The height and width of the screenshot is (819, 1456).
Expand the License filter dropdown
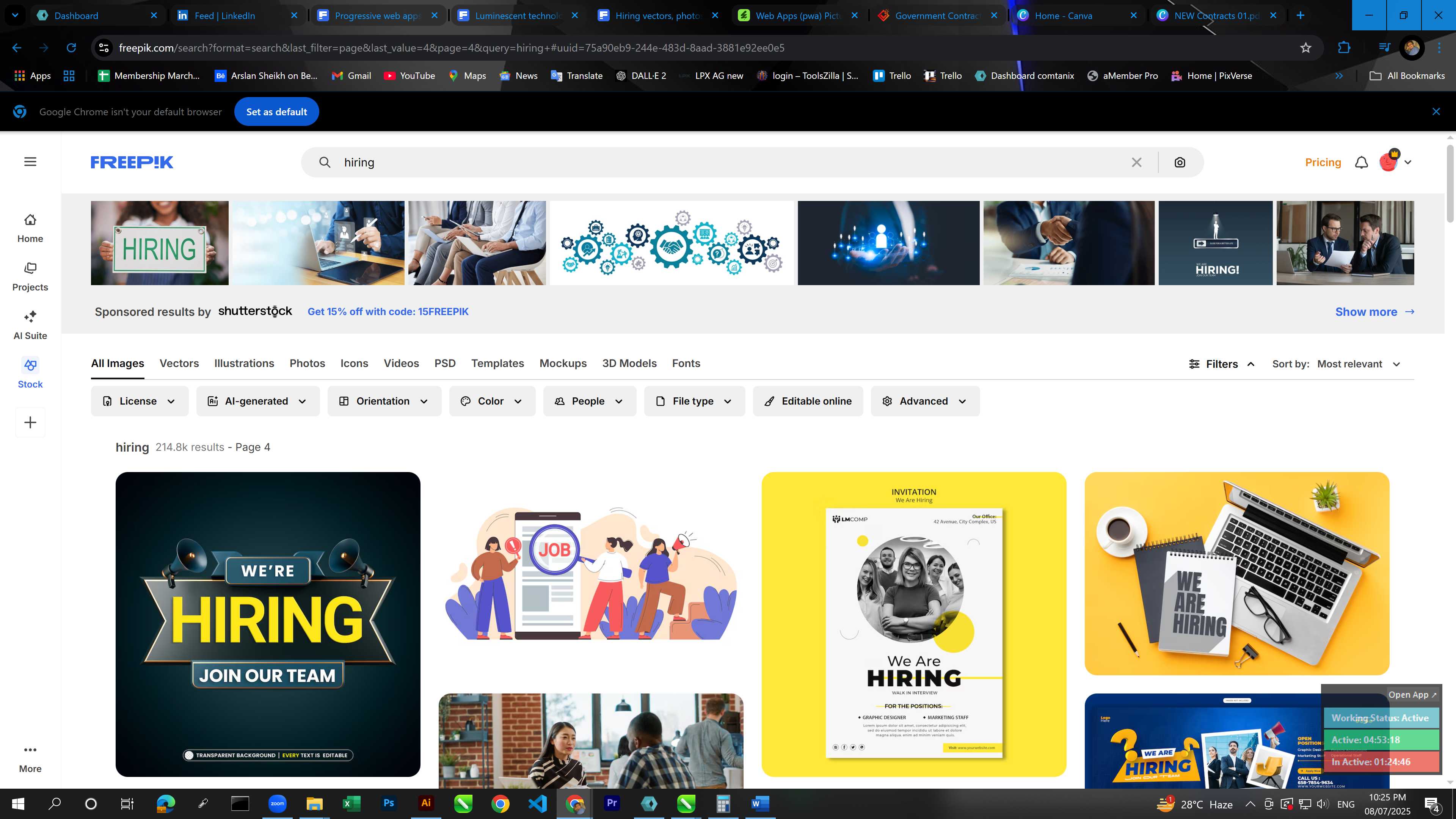click(x=139, y=401)
